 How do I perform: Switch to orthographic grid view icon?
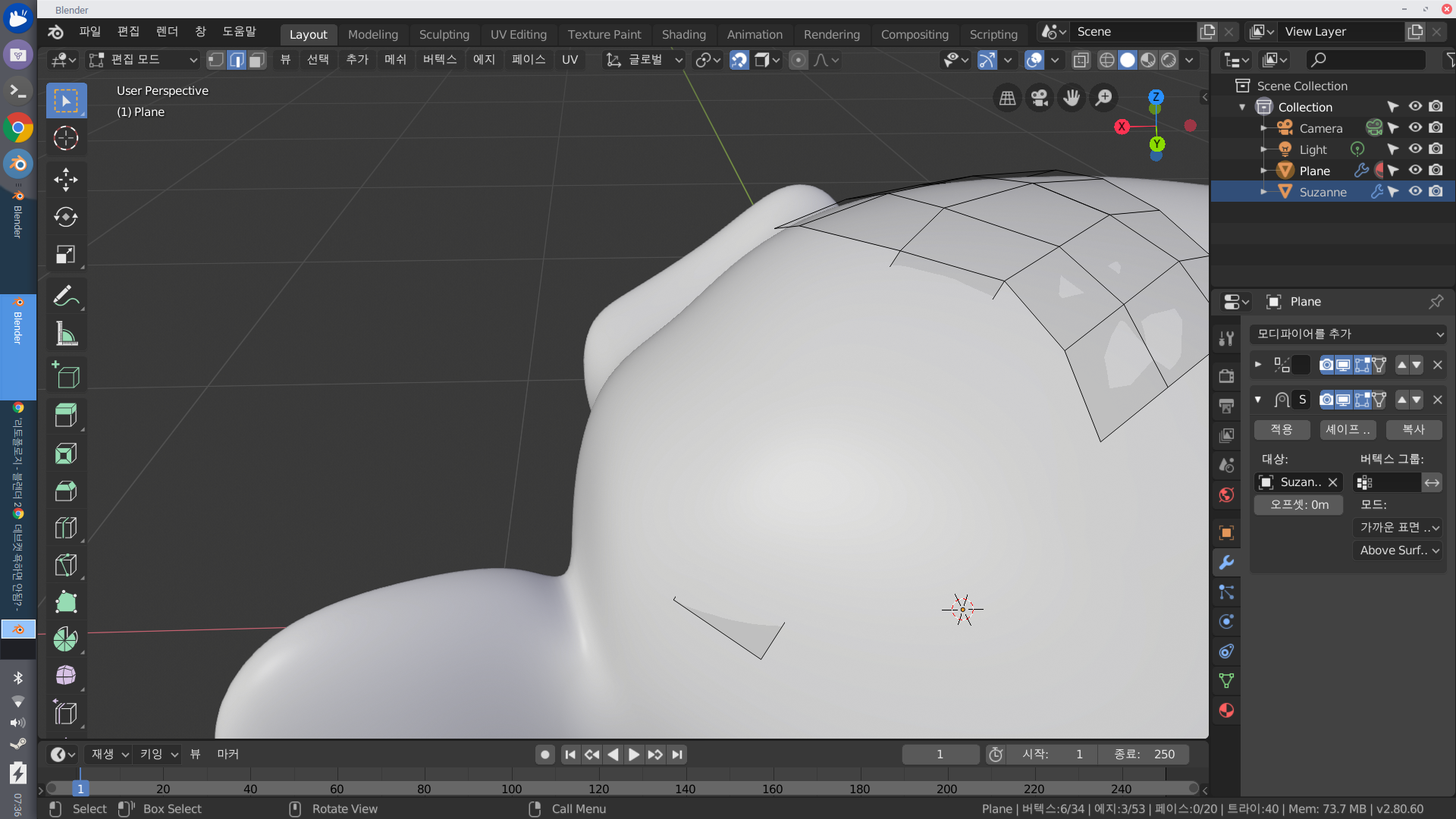coord(1007,98)
